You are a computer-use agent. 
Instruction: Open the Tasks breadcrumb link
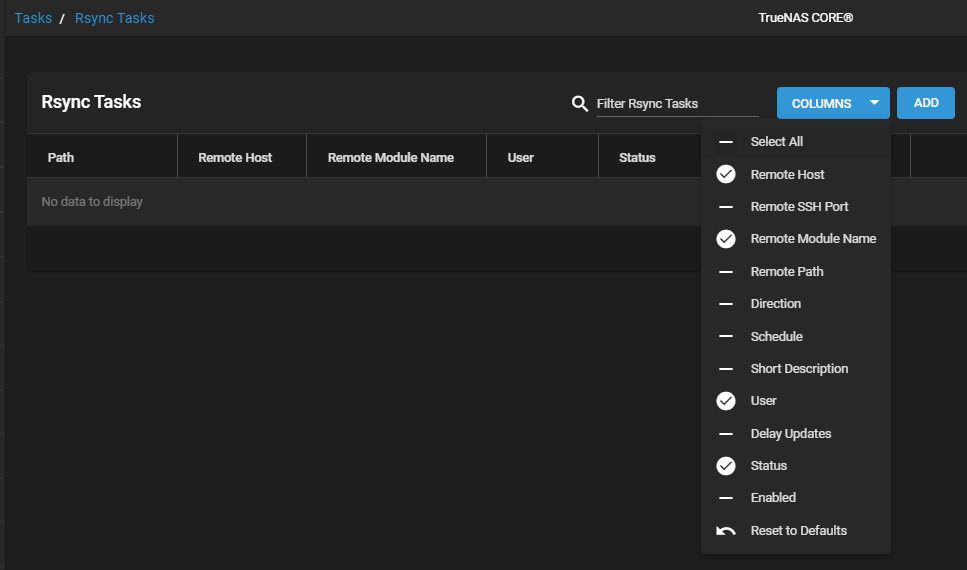(x=33, y=18)
